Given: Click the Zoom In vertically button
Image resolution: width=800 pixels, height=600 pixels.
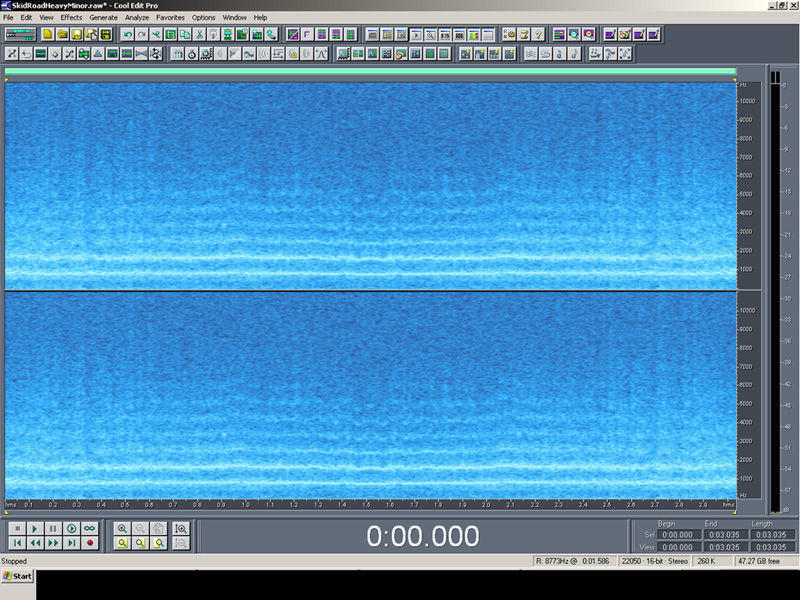Looking at the screenshot, I should click(x=181, y=529).
